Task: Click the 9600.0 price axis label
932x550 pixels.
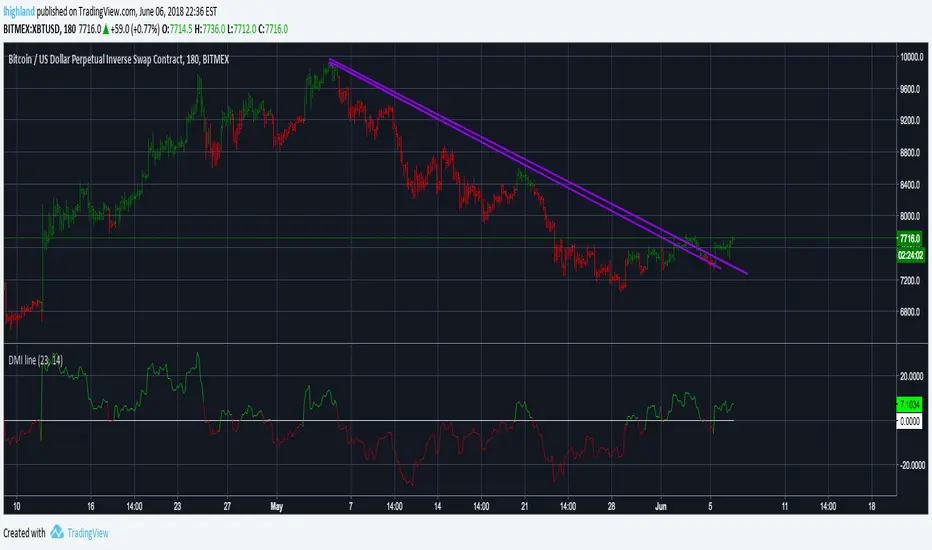Action: pyautogui.click(x=910, y=89)
